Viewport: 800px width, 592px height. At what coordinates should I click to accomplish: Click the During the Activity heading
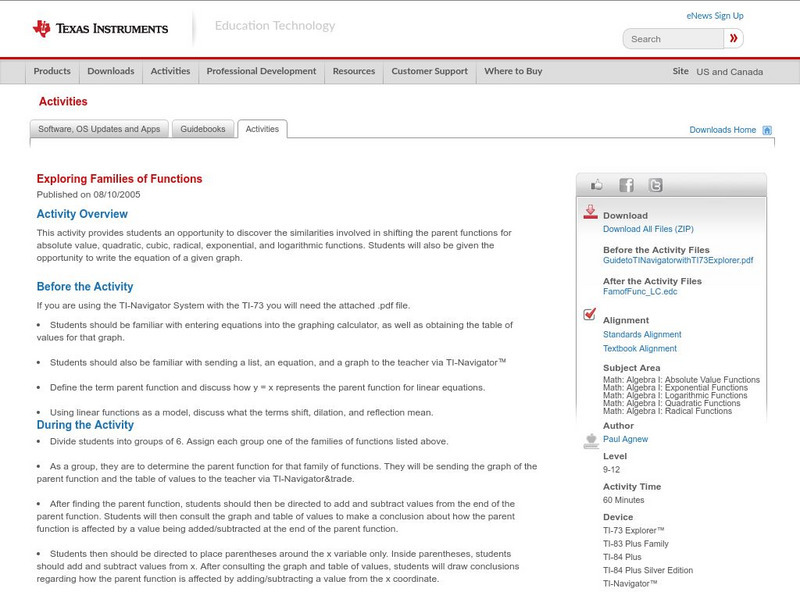pos(85,425)
